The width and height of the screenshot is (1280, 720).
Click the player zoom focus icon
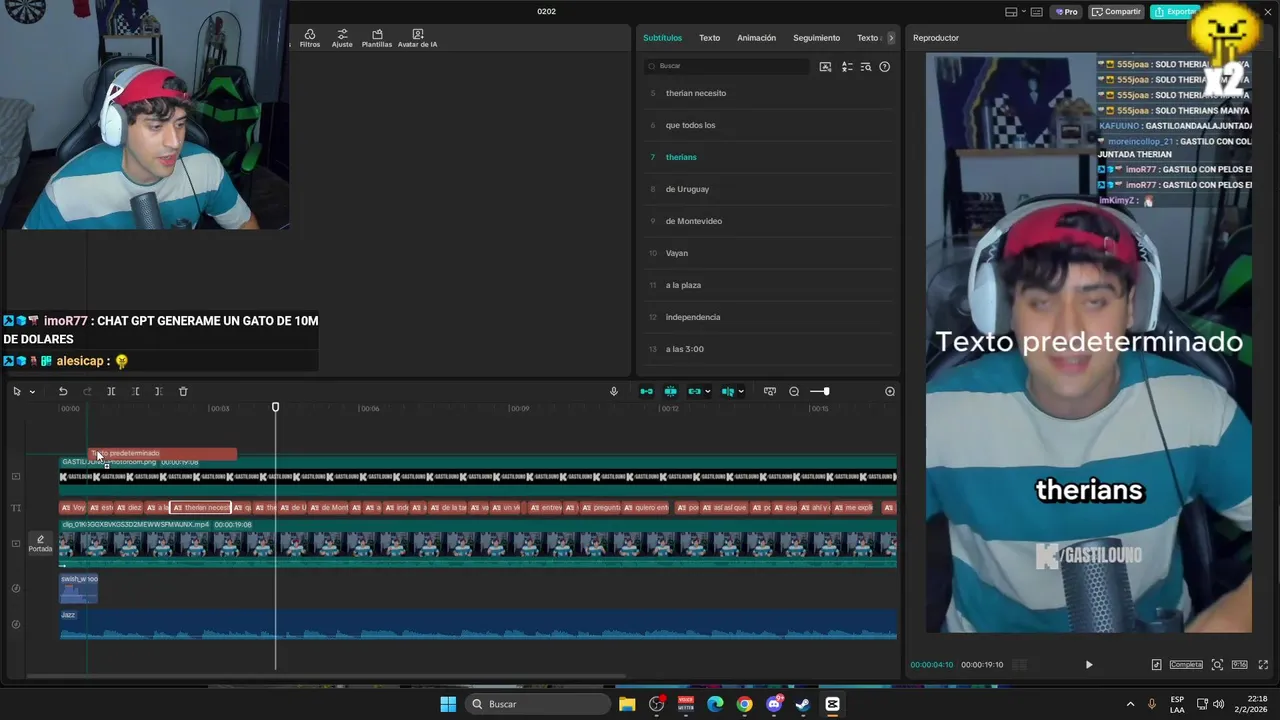(x=1217, y=664)
